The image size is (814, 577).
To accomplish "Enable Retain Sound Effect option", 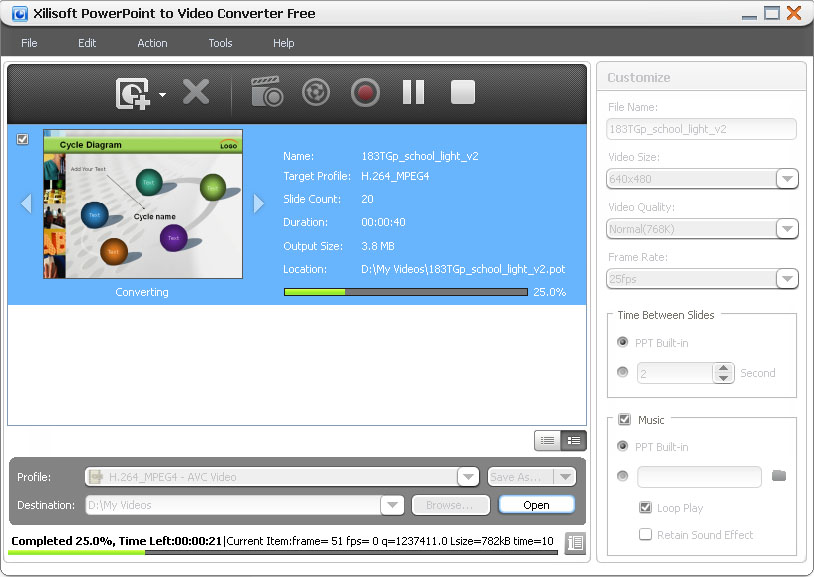I will click(x=645, y=535).
